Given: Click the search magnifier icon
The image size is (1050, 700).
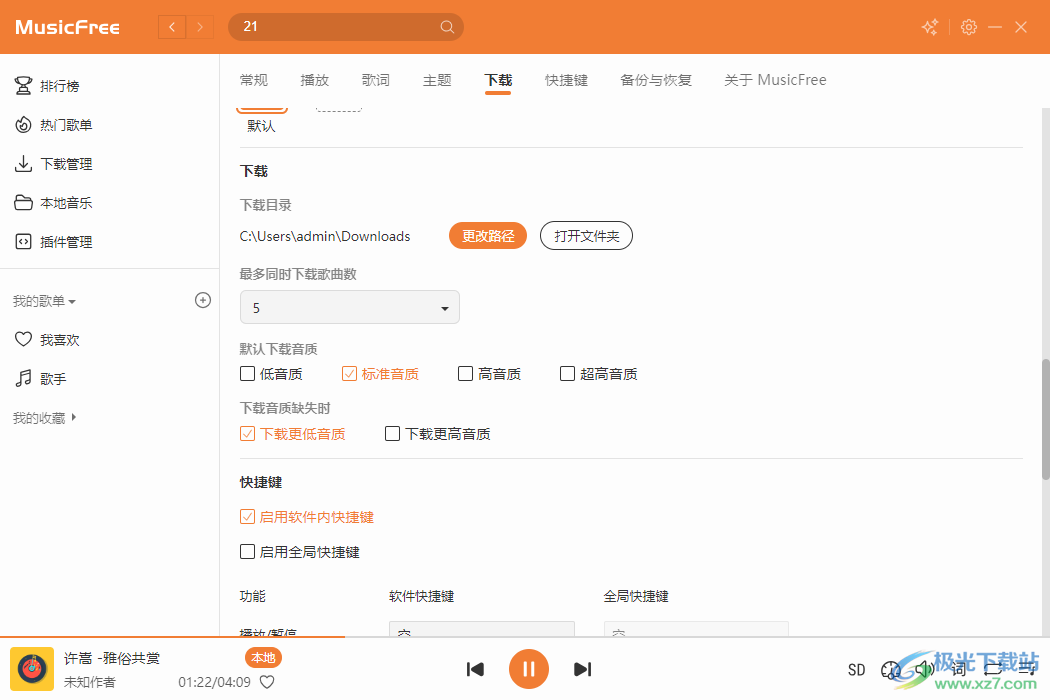Looking at the screenshot, I should click(x=447, y=27).
